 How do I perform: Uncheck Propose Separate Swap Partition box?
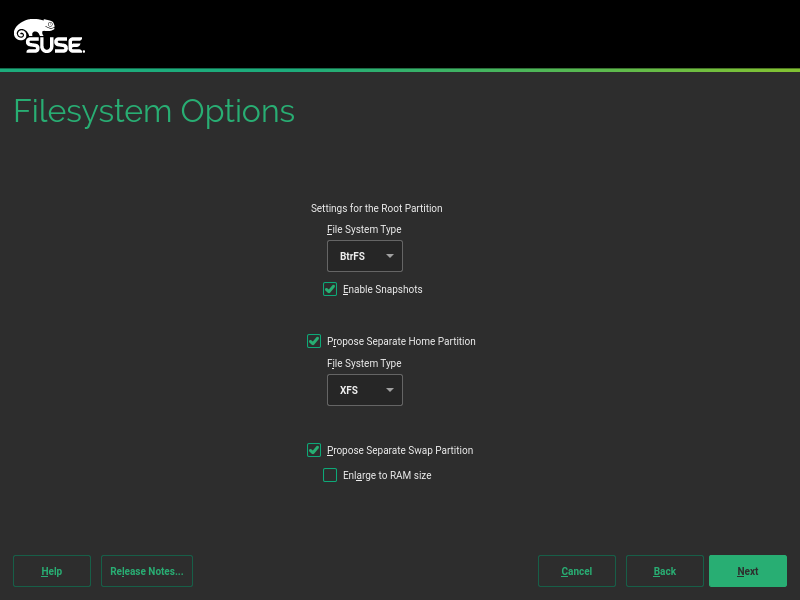coord(314,450)
